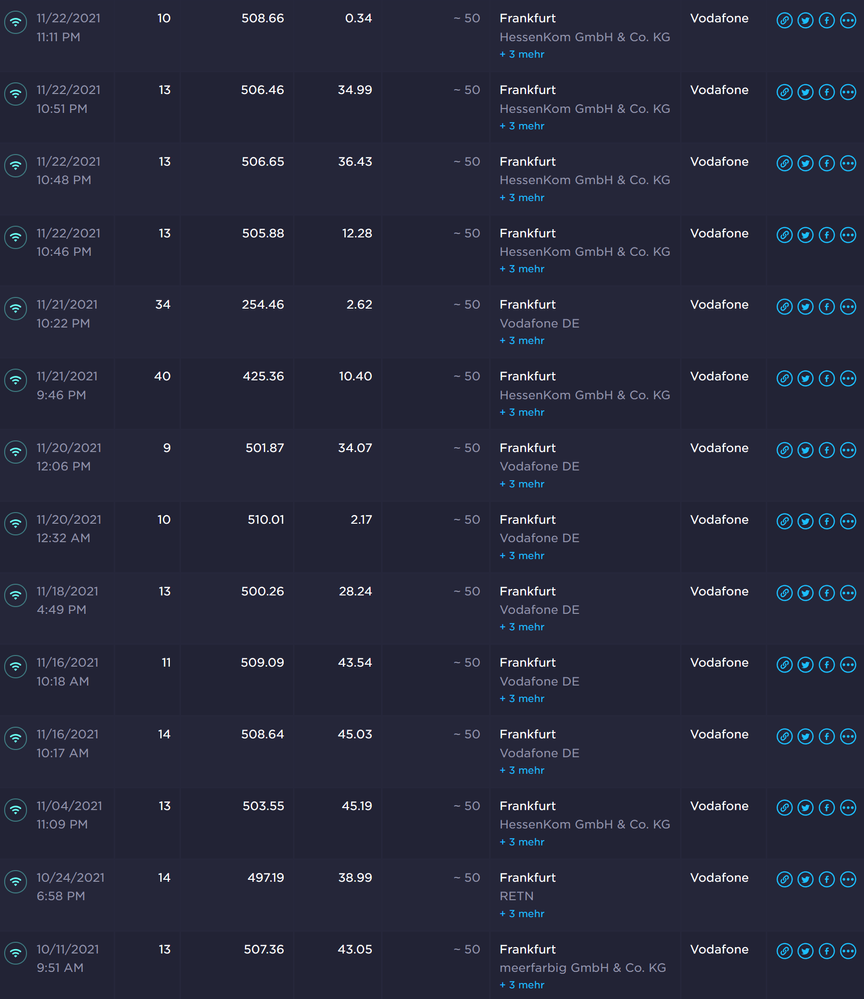The image size is (864, 999).
Task: Click Frankfurt in 11/16/2021 10:17 AM row
Action: click(x=528, y=735)
